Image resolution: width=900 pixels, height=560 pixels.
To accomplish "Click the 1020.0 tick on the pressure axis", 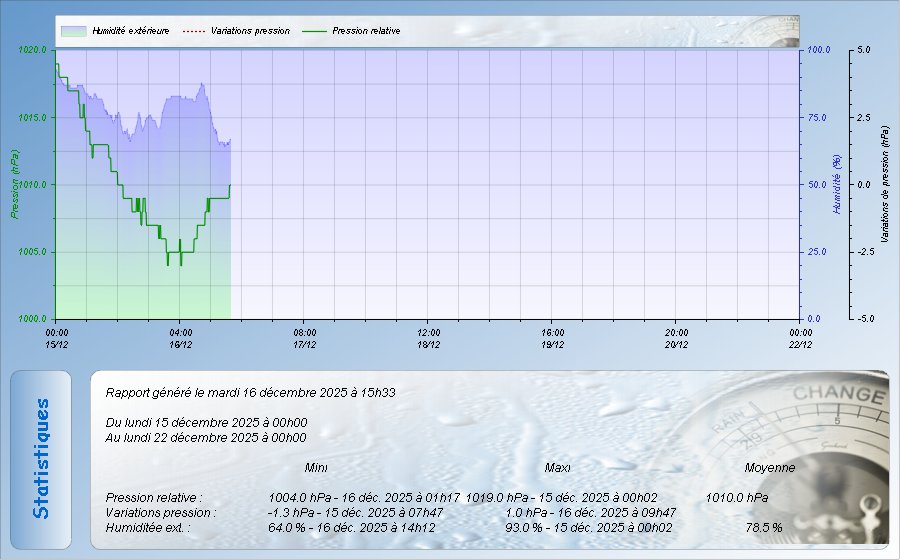I will coord(34,49).
